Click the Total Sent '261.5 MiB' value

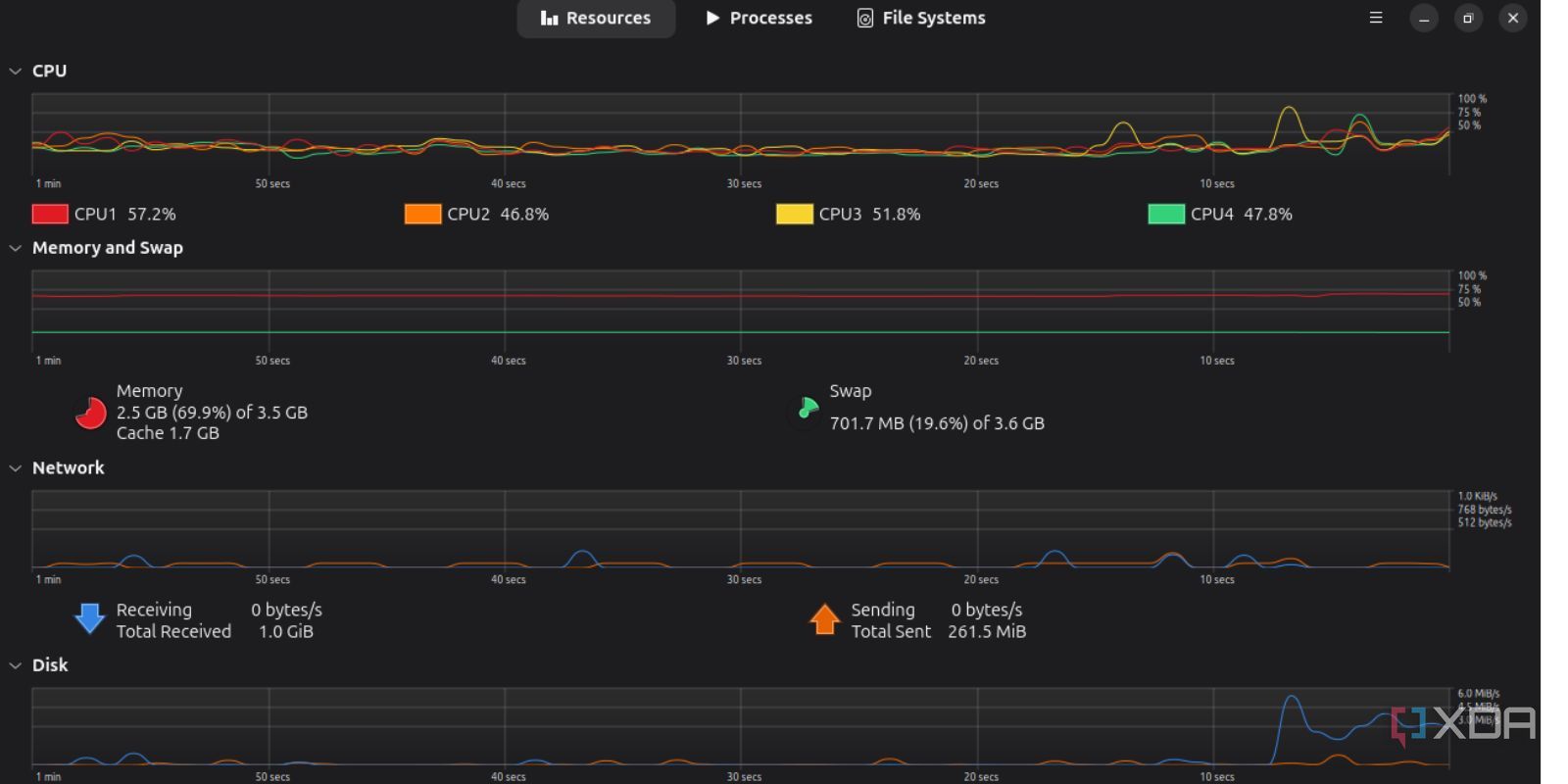(x=987, y=632)
